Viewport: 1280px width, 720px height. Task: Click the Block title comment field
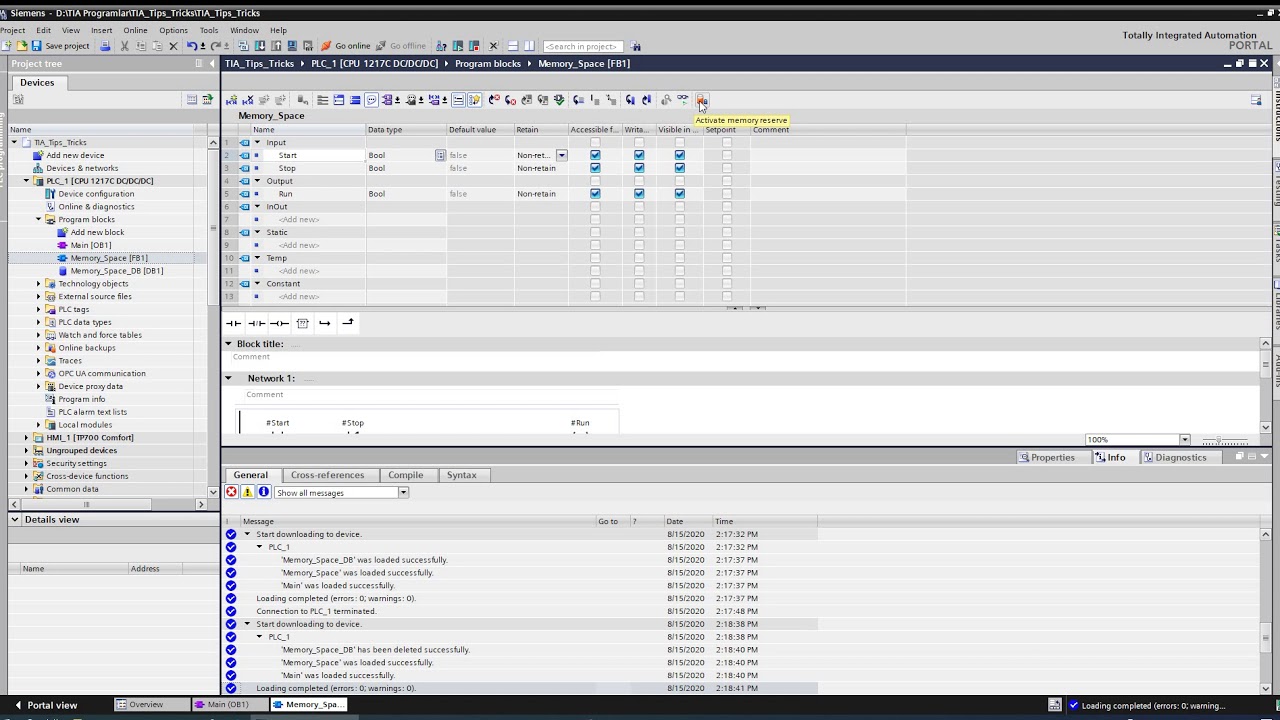point(743,357)
